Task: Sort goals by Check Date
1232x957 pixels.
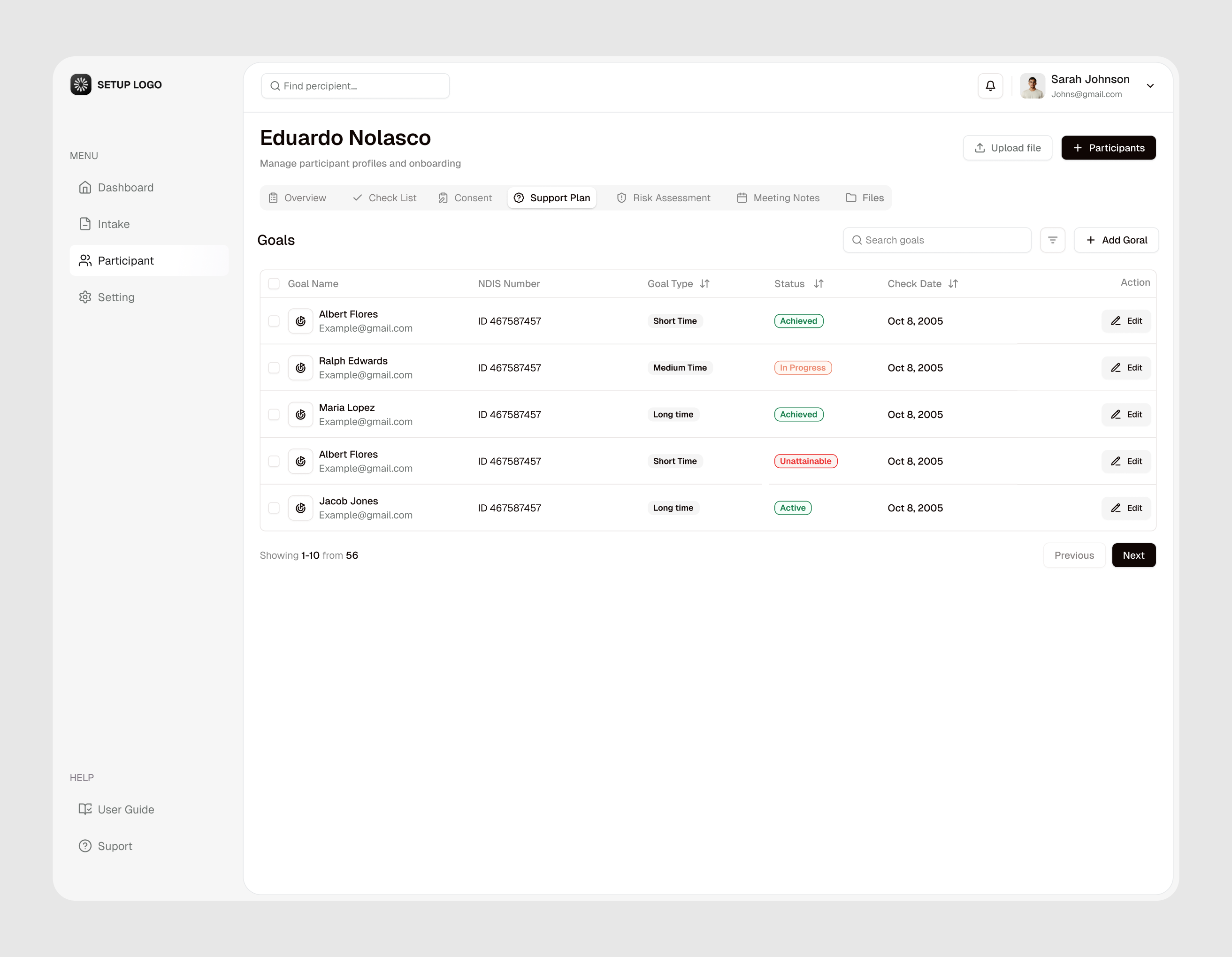Action: [954, 284]
